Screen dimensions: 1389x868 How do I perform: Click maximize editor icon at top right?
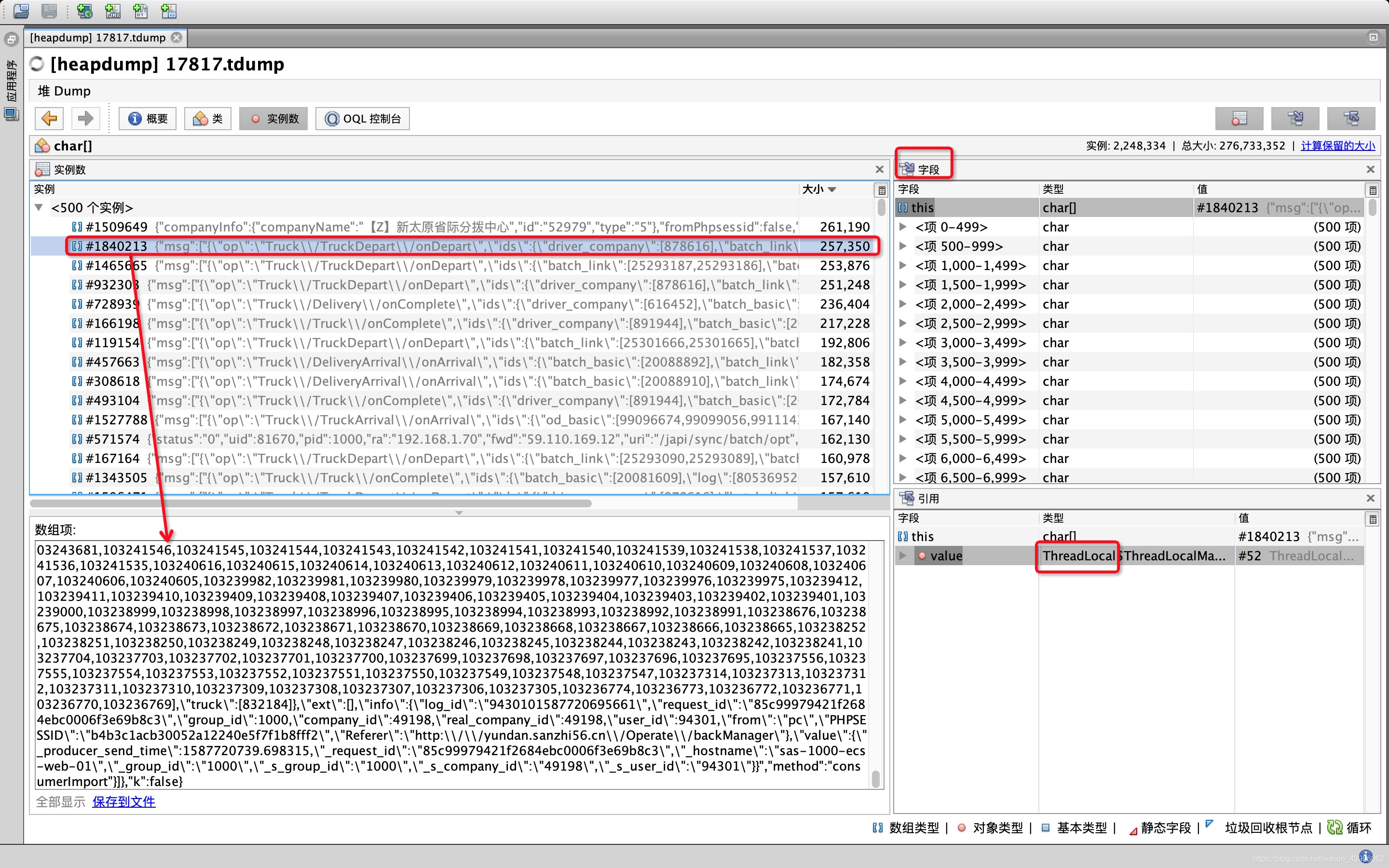pos(1374,37)
